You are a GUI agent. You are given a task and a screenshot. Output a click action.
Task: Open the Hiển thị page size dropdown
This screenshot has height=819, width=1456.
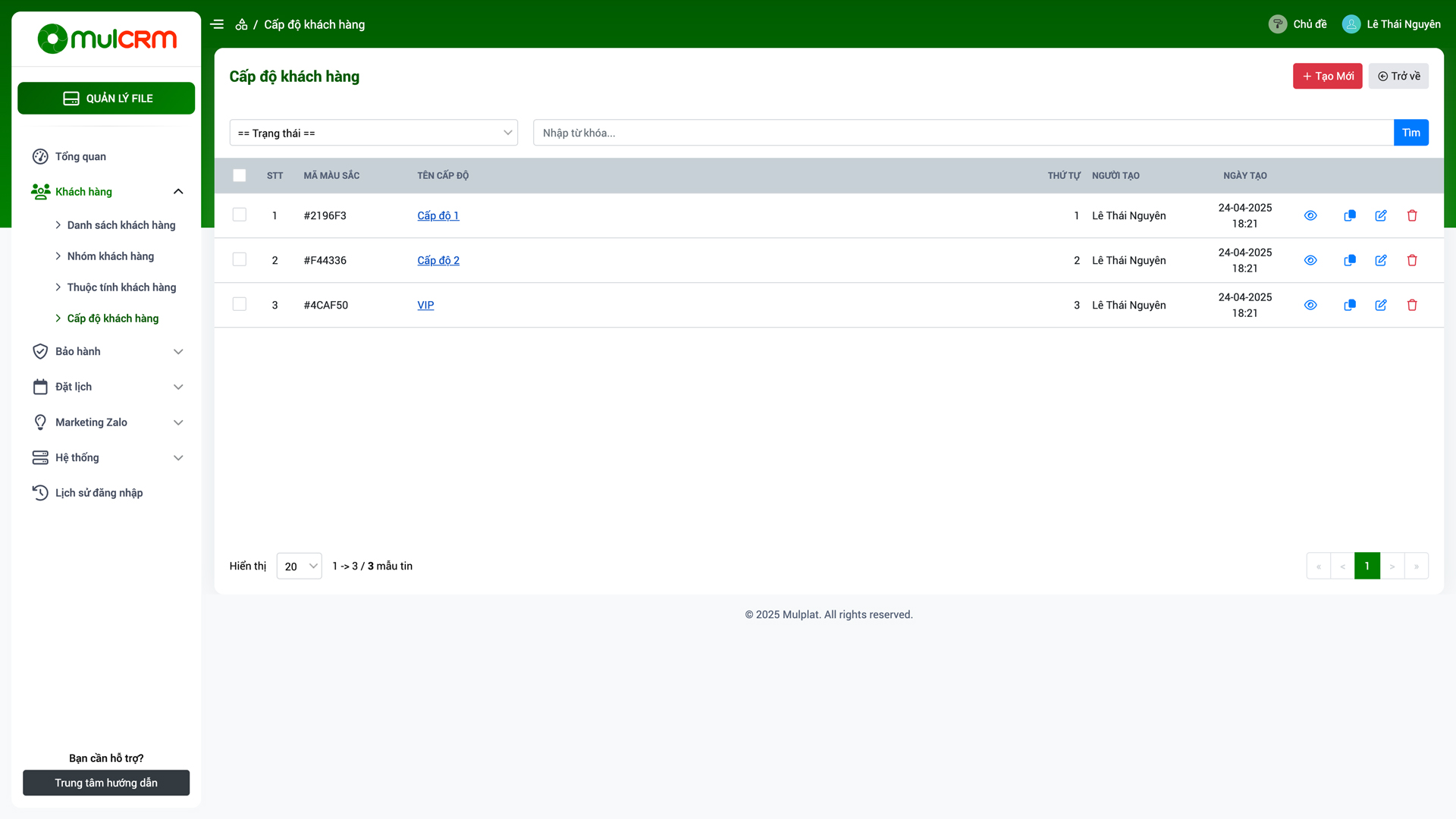(x=299, y=566)
